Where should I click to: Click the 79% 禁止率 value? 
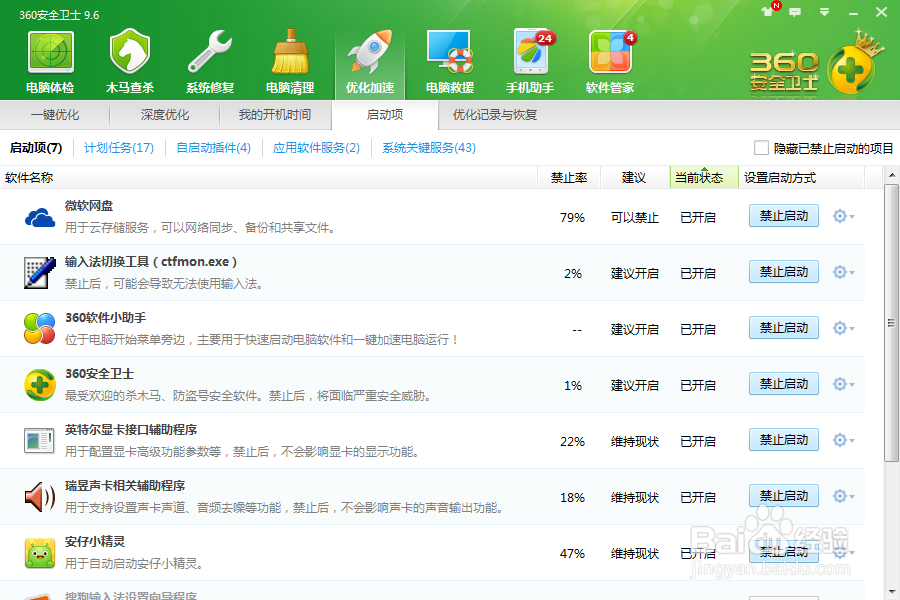click(572, 218)
